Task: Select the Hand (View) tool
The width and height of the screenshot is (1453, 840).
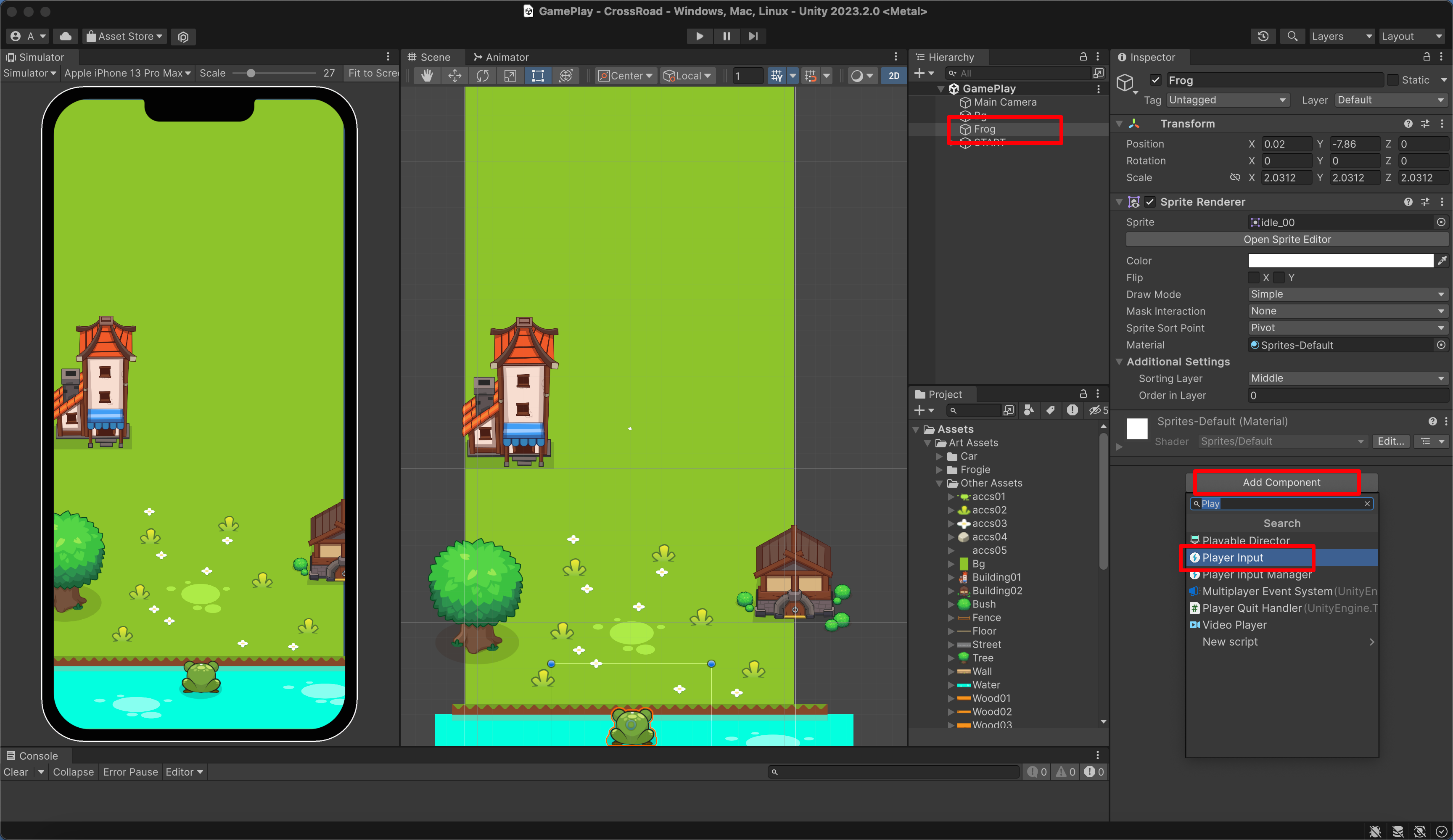Action: 427,76
